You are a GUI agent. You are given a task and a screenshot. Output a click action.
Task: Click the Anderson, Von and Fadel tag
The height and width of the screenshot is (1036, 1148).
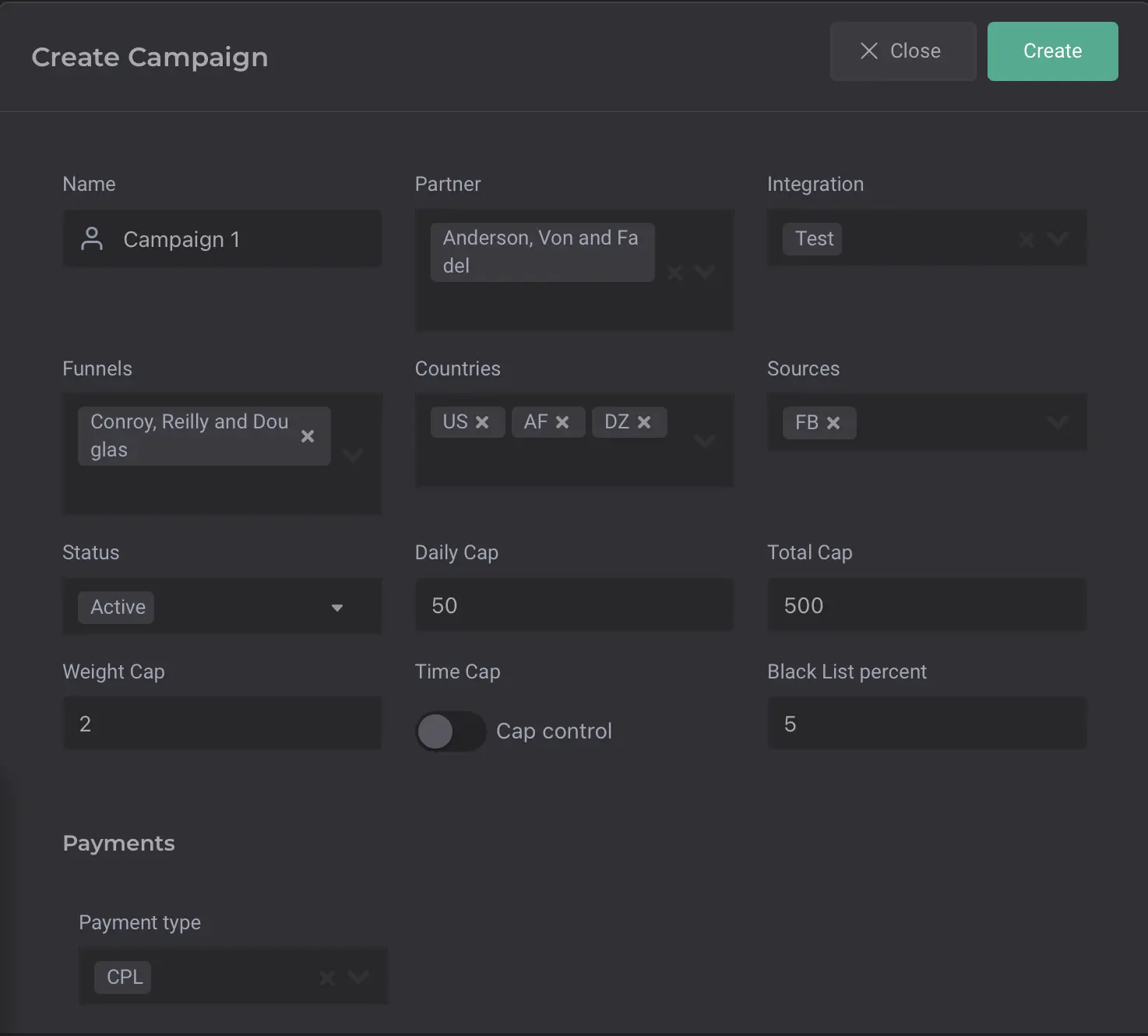(x=542, y=252)
